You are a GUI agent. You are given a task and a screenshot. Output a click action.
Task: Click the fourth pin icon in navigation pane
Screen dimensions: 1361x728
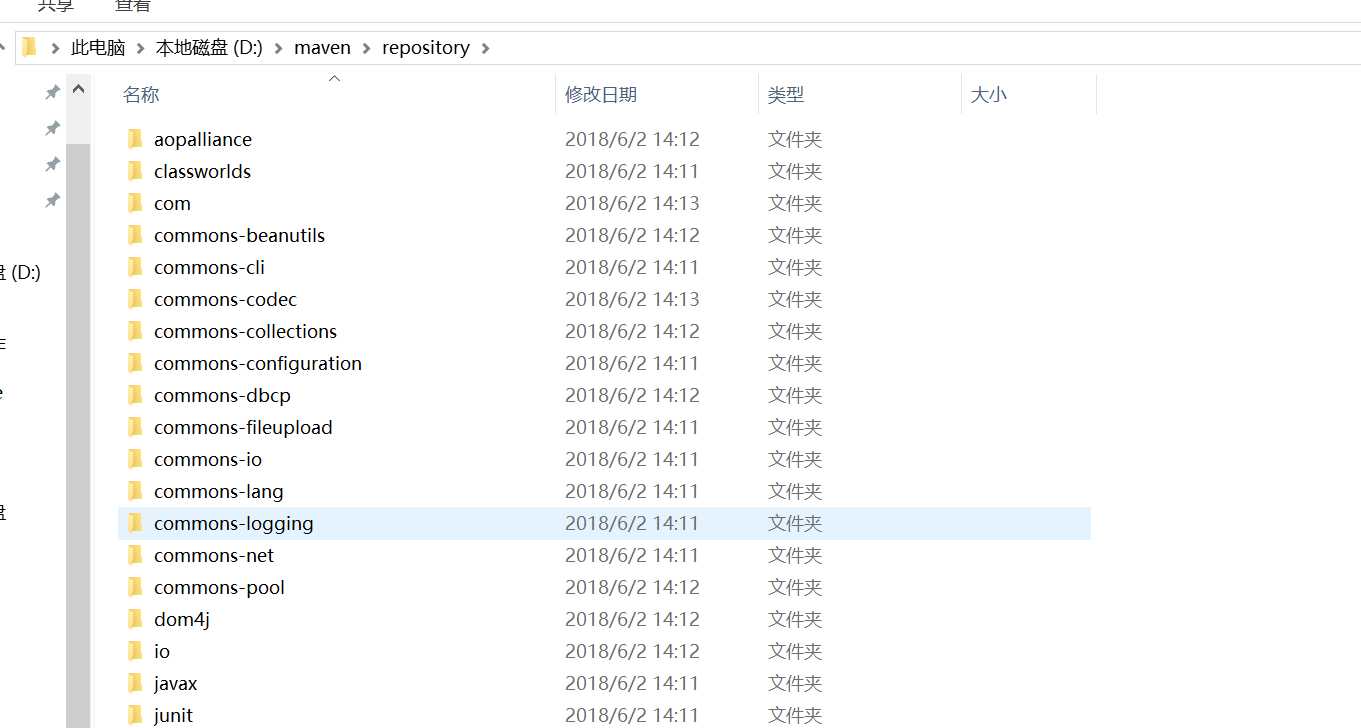[x=52, y=200]
